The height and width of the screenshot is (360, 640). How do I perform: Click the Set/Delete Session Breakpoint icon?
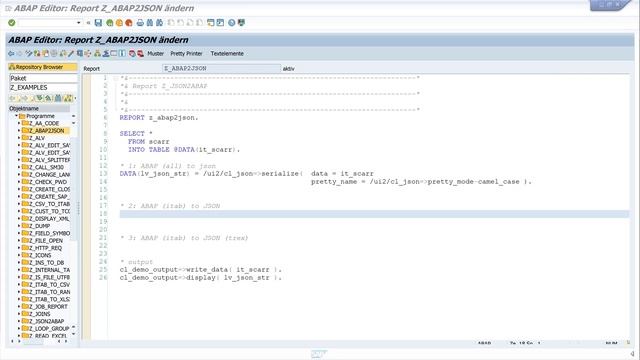coord(132,53)
